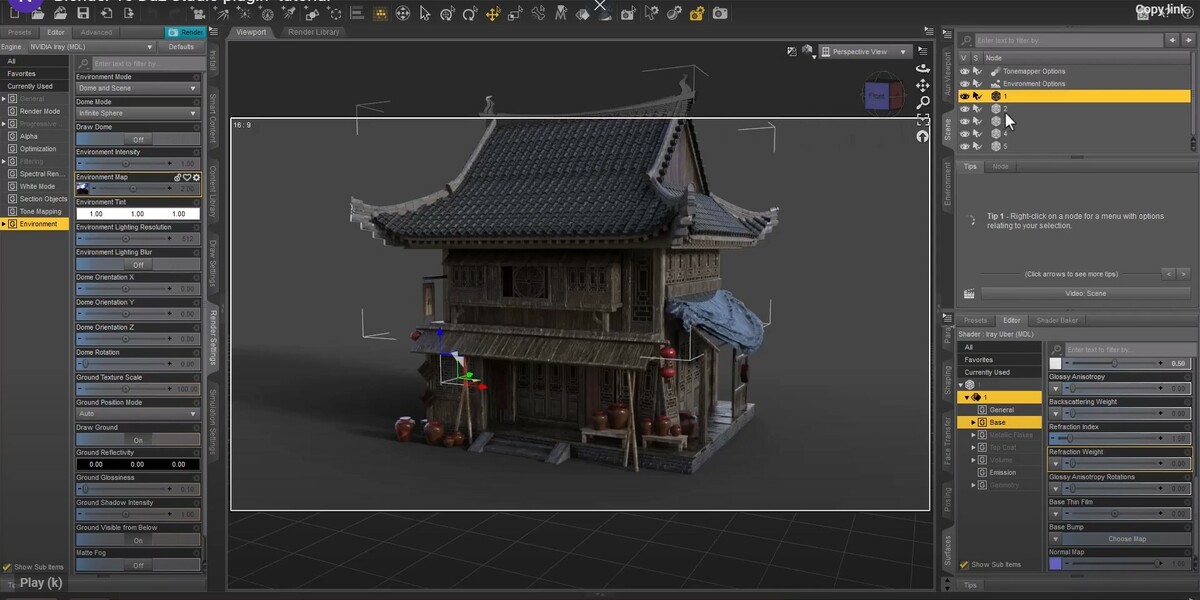Click the Scene filter text field
The image size is (1200, 600).
pos(1070,39)
